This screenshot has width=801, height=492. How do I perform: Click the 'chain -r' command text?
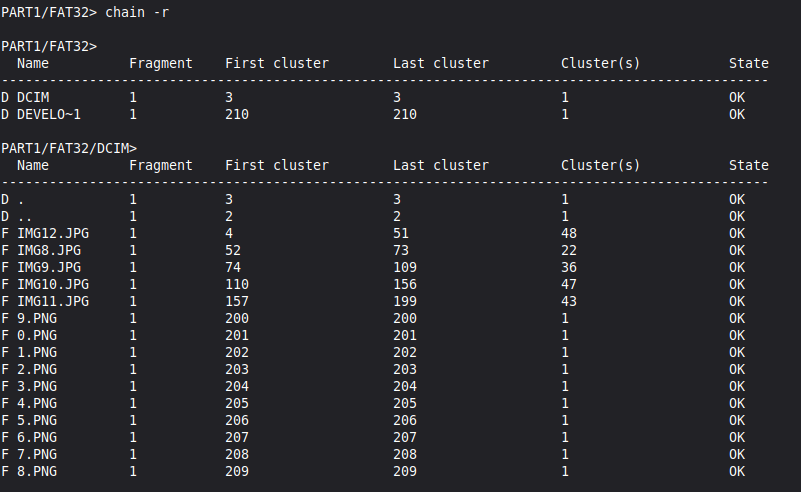136,12
